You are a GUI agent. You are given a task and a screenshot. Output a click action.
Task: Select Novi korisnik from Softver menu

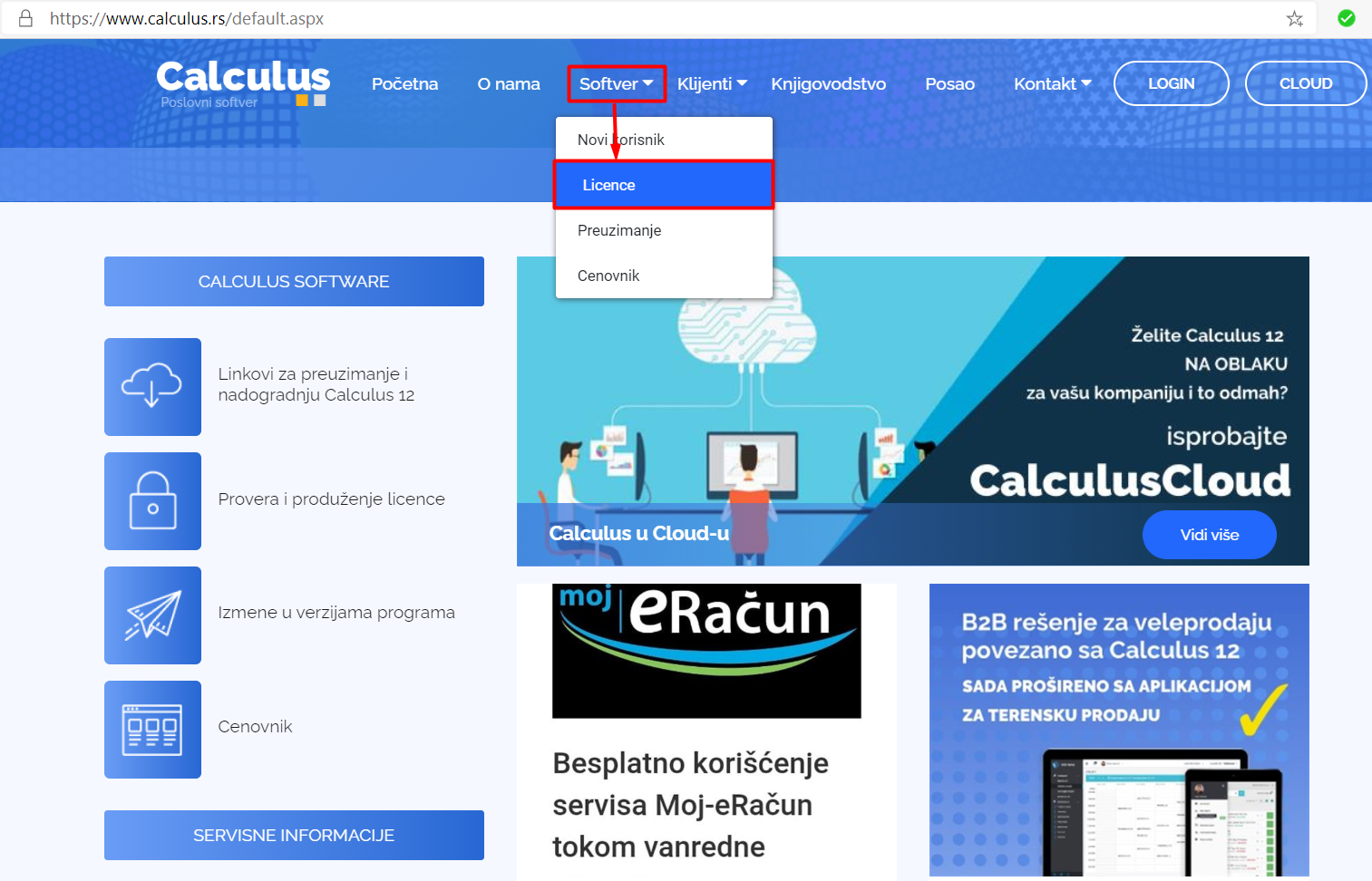pyautogui.click(x=664, y=140)
